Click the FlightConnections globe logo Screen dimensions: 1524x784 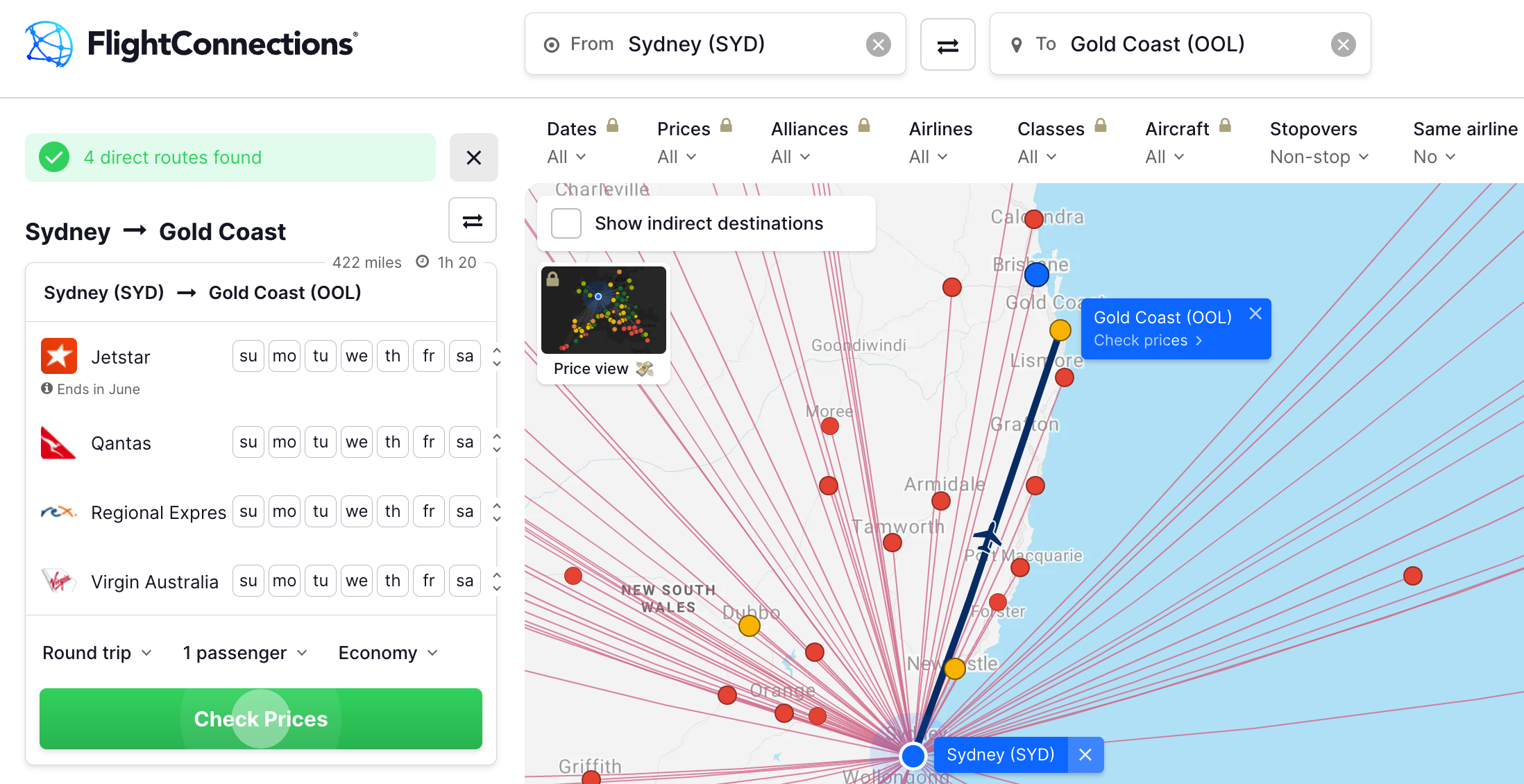pos(49,44)
